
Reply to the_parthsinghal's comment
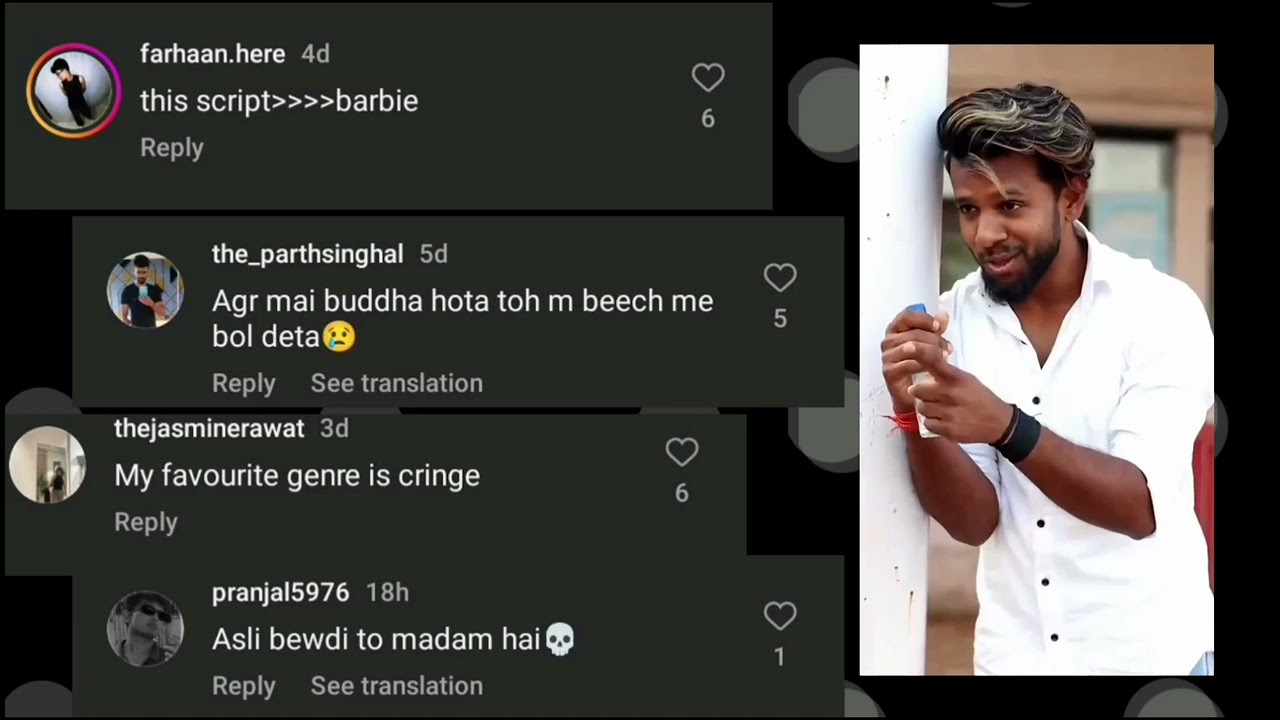pyautogui.click(x=244, y=384)
